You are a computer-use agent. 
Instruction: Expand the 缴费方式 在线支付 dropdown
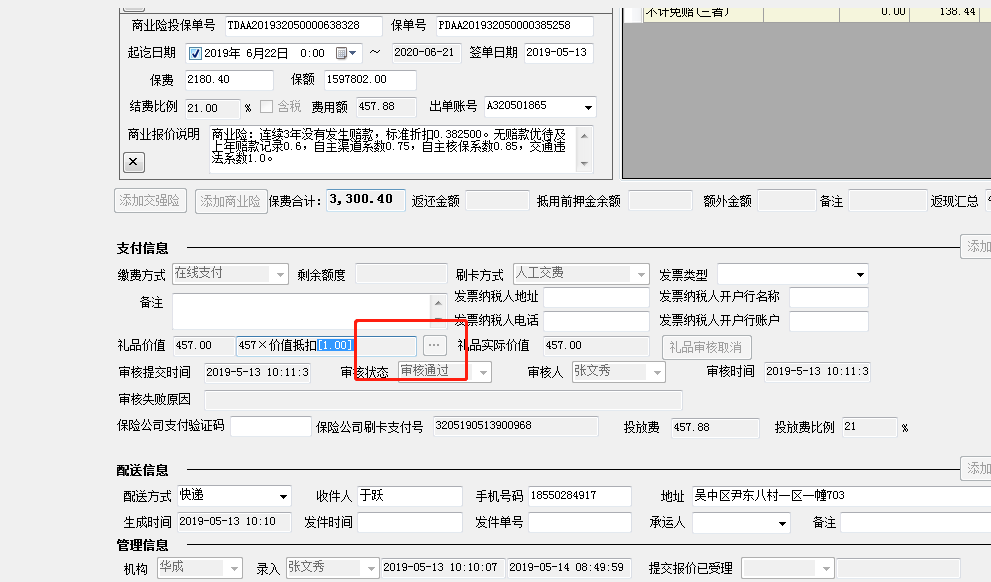tap(280, 275)
